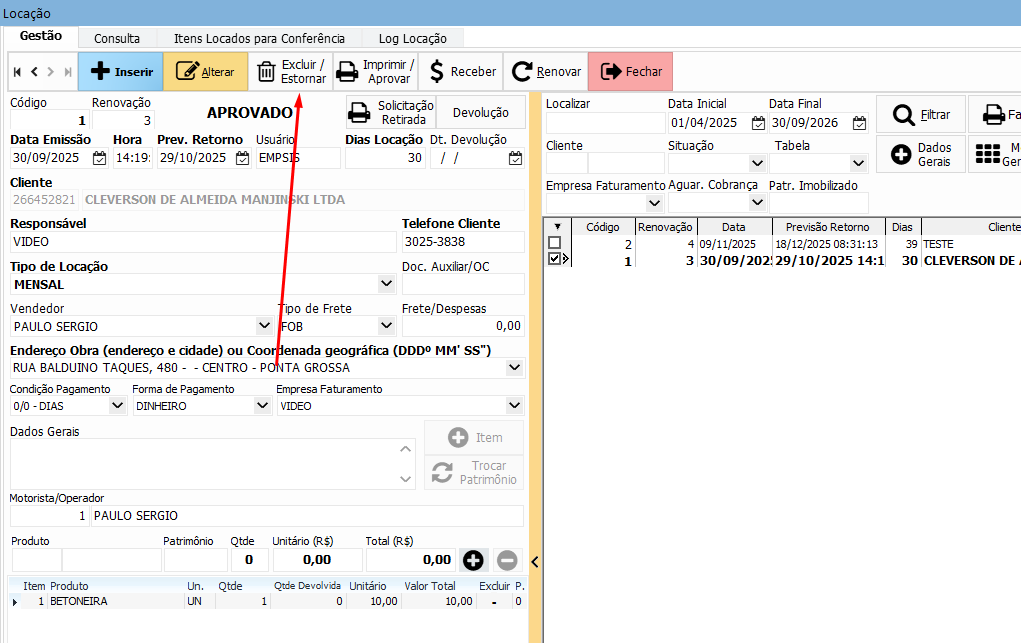Expand the Vendedor dropdown list
Screen dimensions: 1021x643
(264, 326)
